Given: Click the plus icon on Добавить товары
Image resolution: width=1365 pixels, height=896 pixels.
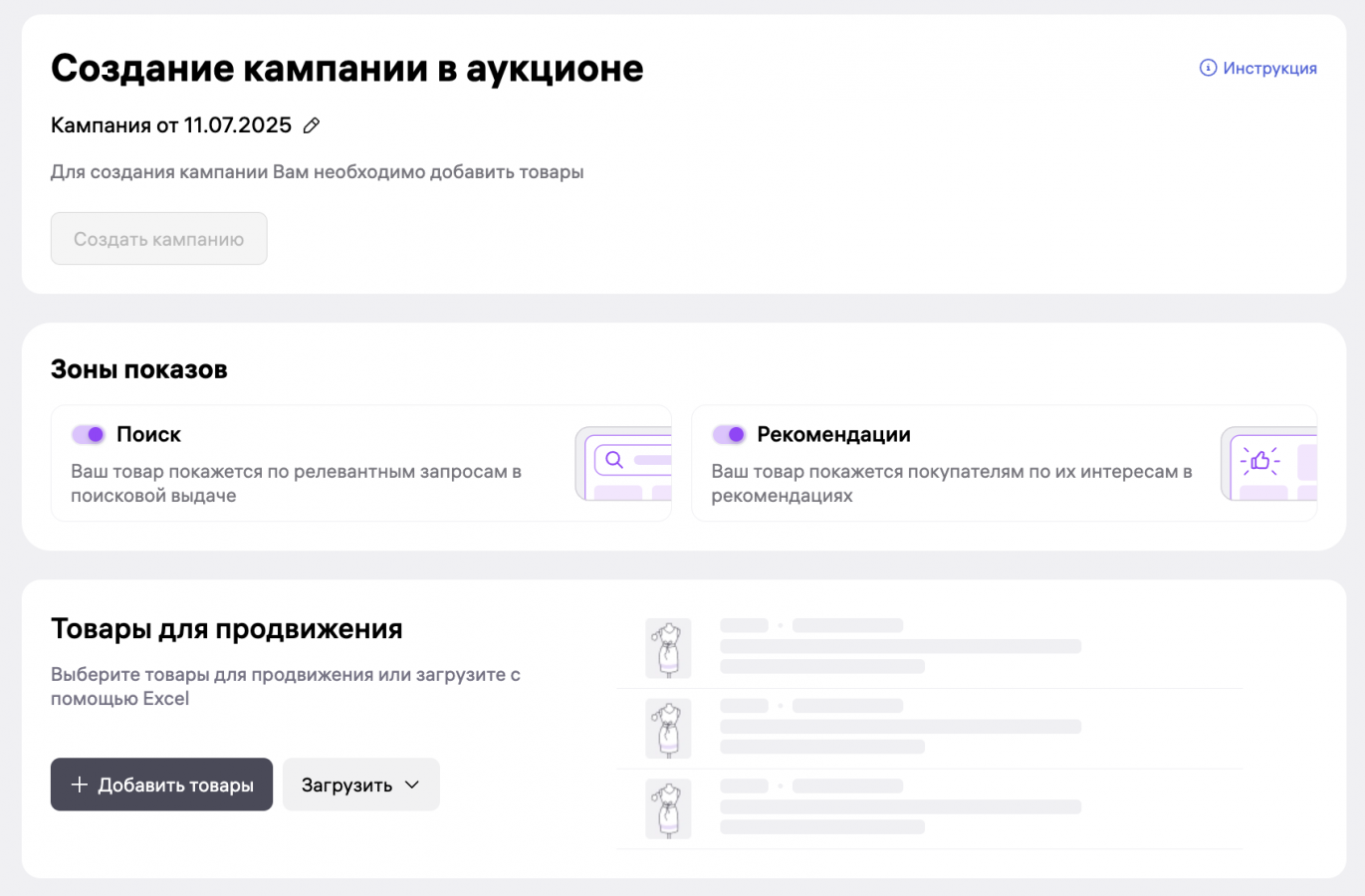Looking at the screenshot, I should [80, 784].
